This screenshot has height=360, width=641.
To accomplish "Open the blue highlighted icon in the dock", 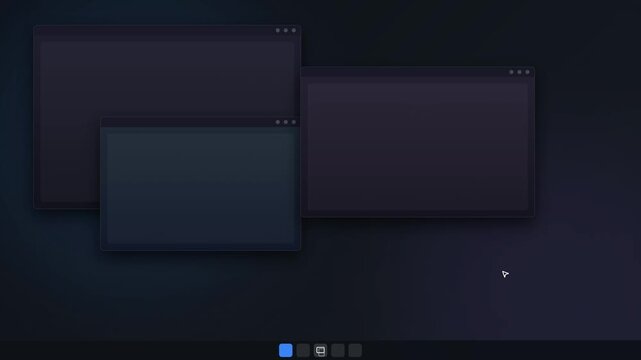I will (286, 350).
